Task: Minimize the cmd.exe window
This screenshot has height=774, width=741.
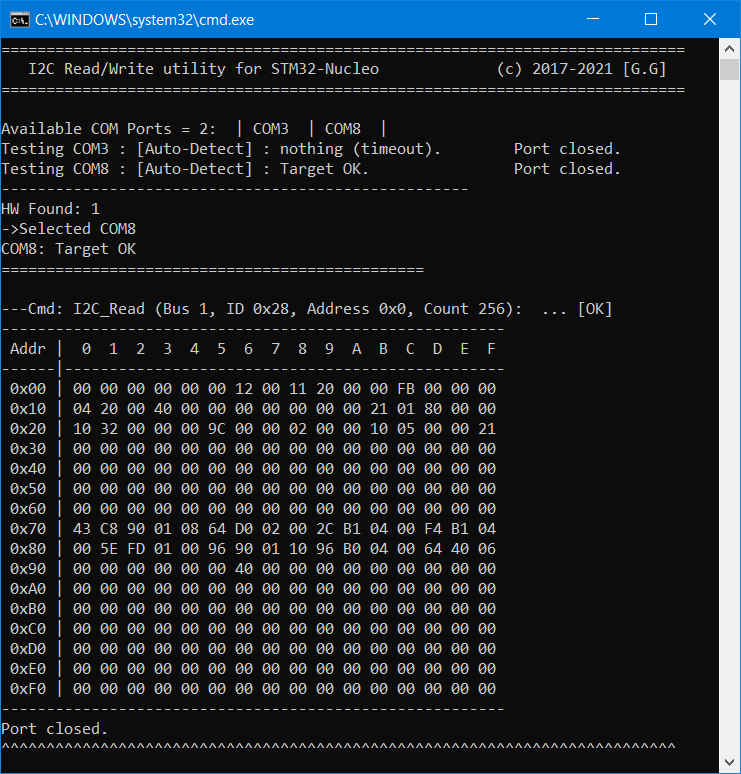Action: pos(593,19)
